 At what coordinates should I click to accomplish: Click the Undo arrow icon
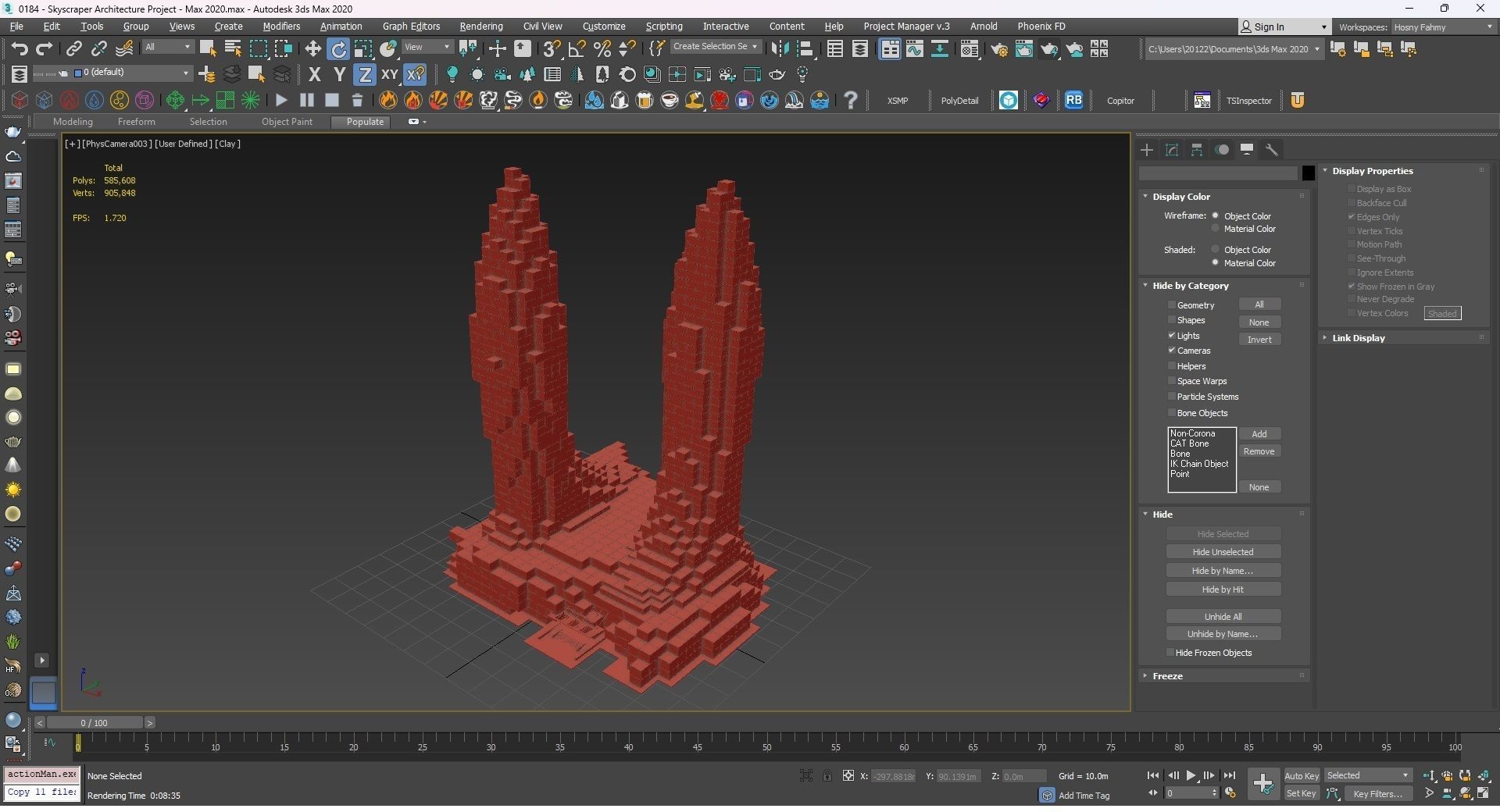[19, 49]
